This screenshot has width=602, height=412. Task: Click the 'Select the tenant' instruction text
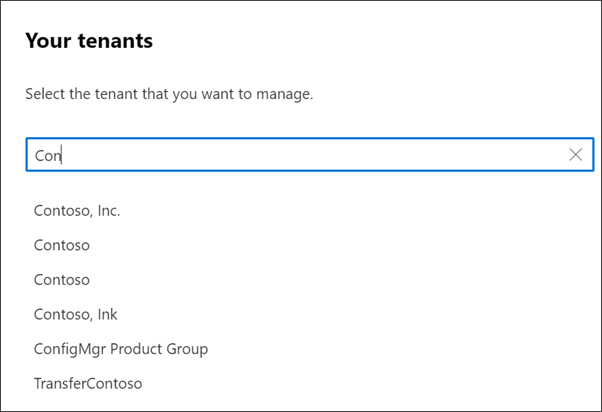169,95
